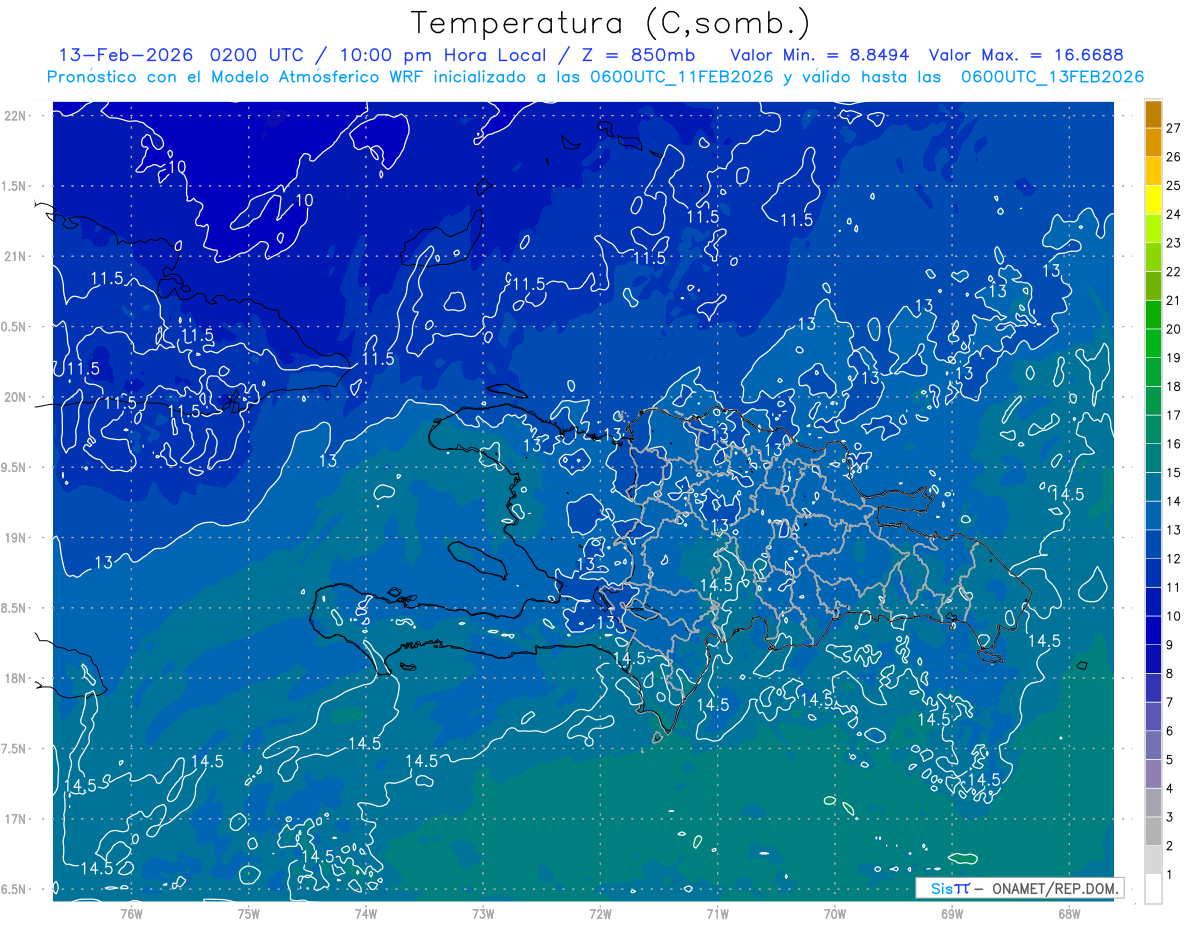Click the 13 contour label near 76W 19N

click(x=103, y=563)
